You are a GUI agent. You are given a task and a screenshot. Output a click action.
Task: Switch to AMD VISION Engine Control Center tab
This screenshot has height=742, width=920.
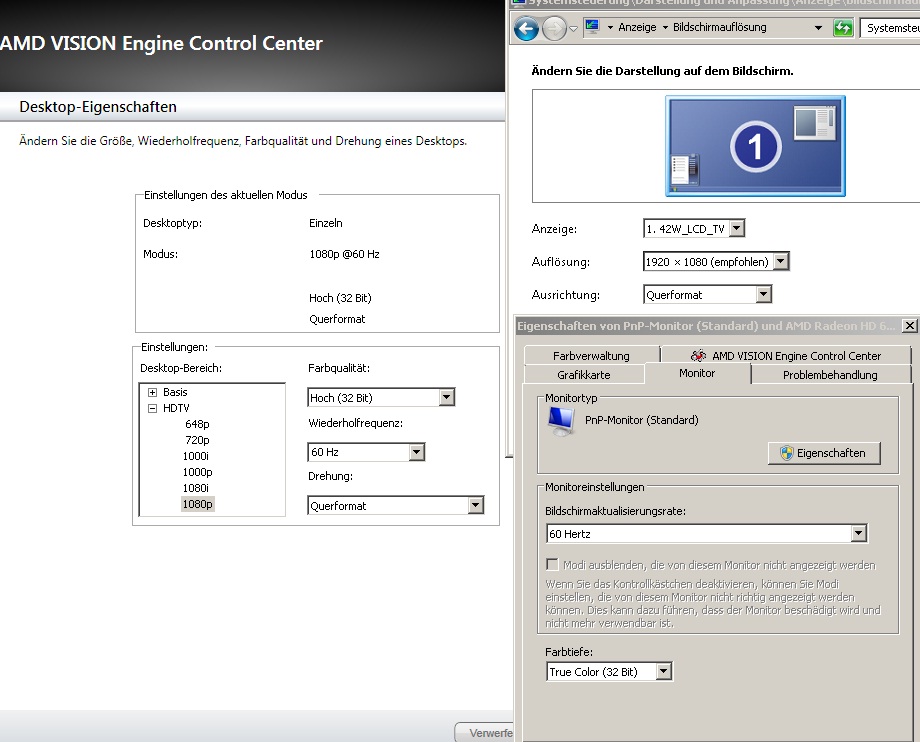coord(786,355)
